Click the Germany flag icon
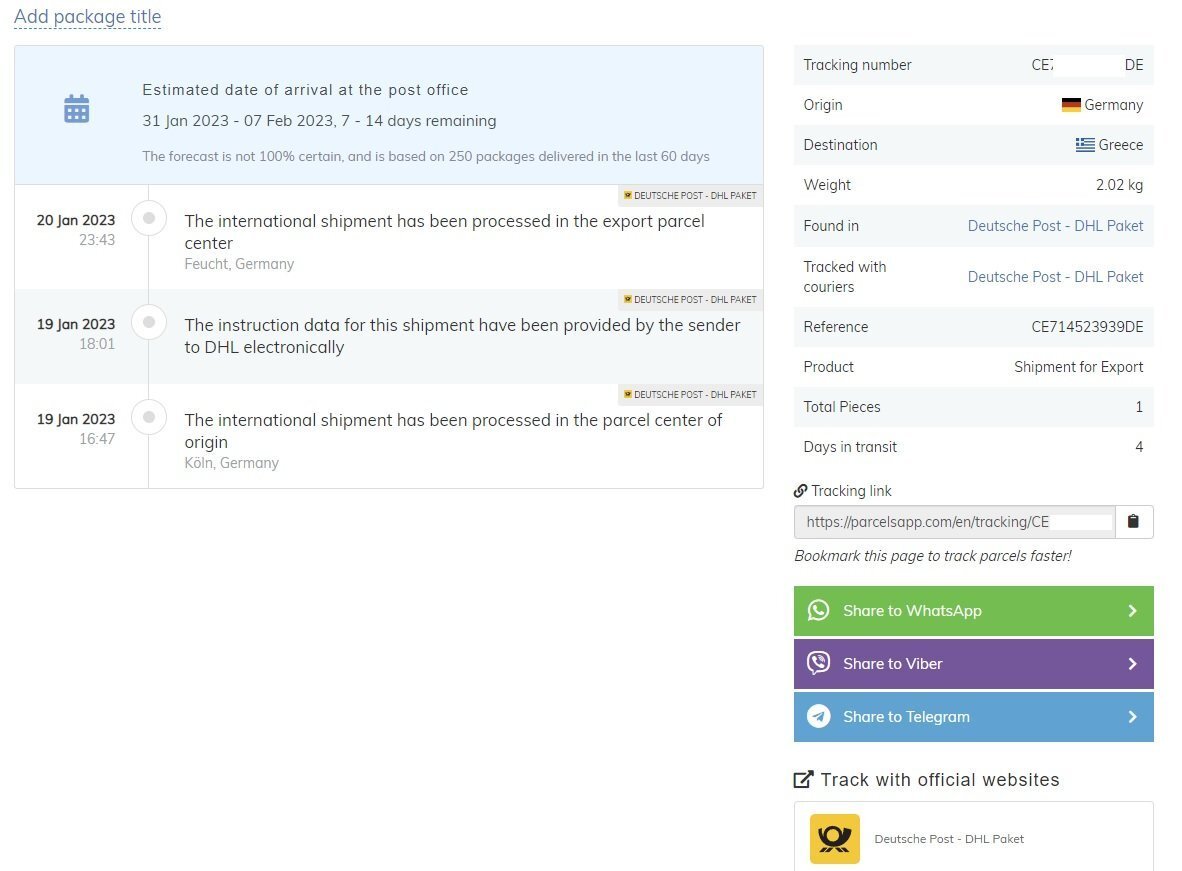Image resolution: width=1182 pixels, height=871 pixels. [x=1071, y=105]
